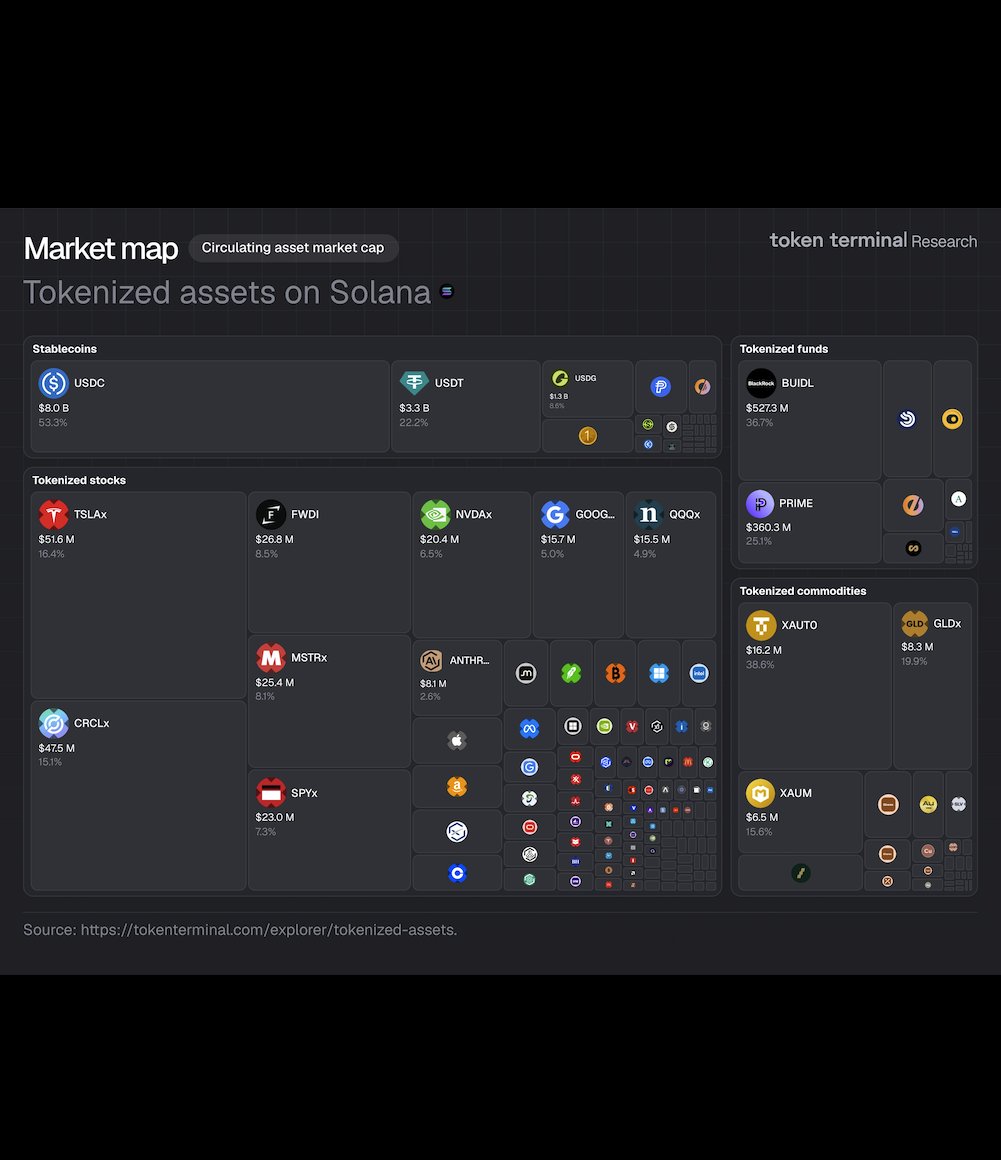The image size is (1001, 1160).
Task: Click the Market map title
Action: click(x=101, y=249)
